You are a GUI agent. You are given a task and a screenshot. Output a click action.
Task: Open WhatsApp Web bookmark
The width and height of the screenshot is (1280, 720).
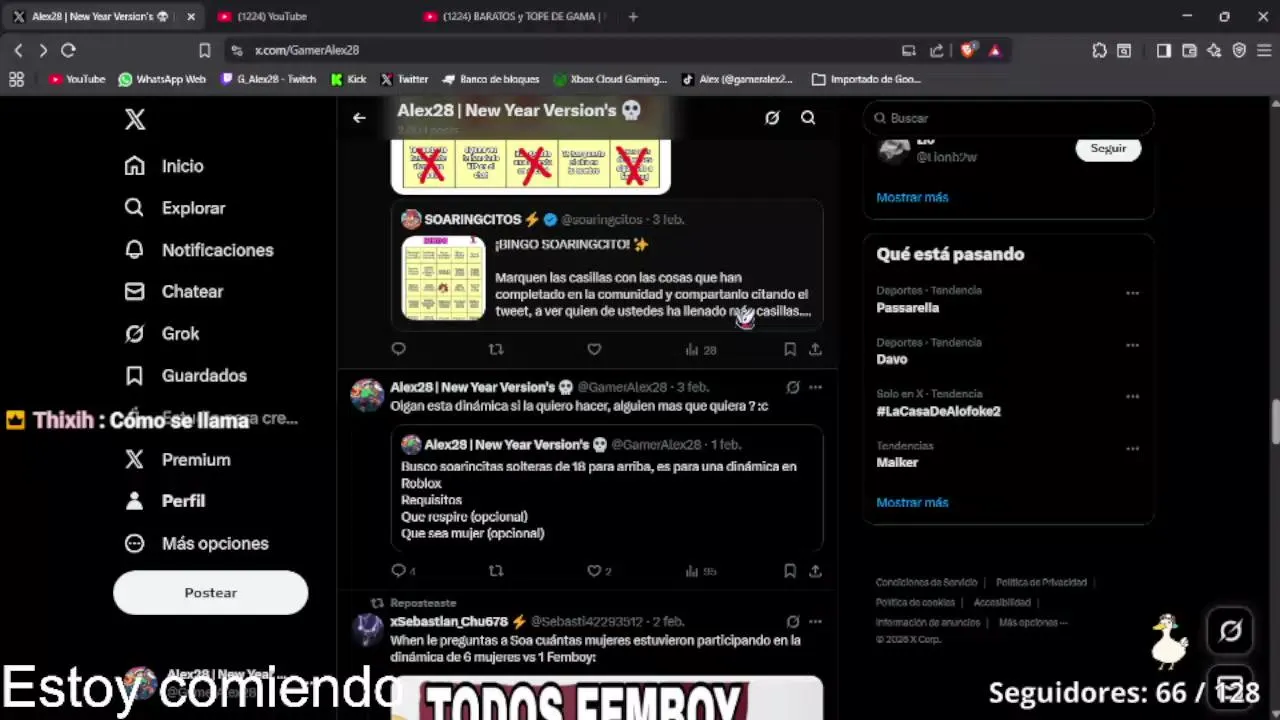161,79
